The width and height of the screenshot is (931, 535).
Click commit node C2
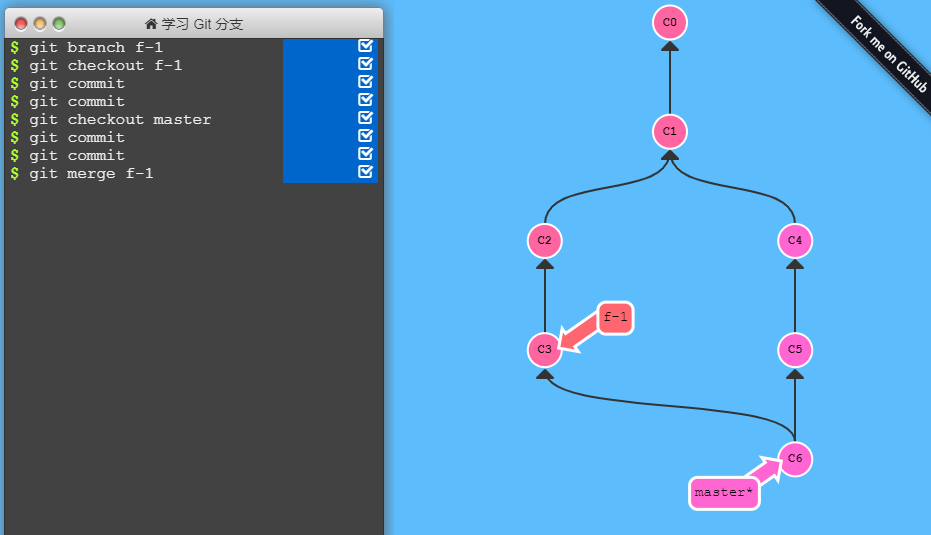544,240
